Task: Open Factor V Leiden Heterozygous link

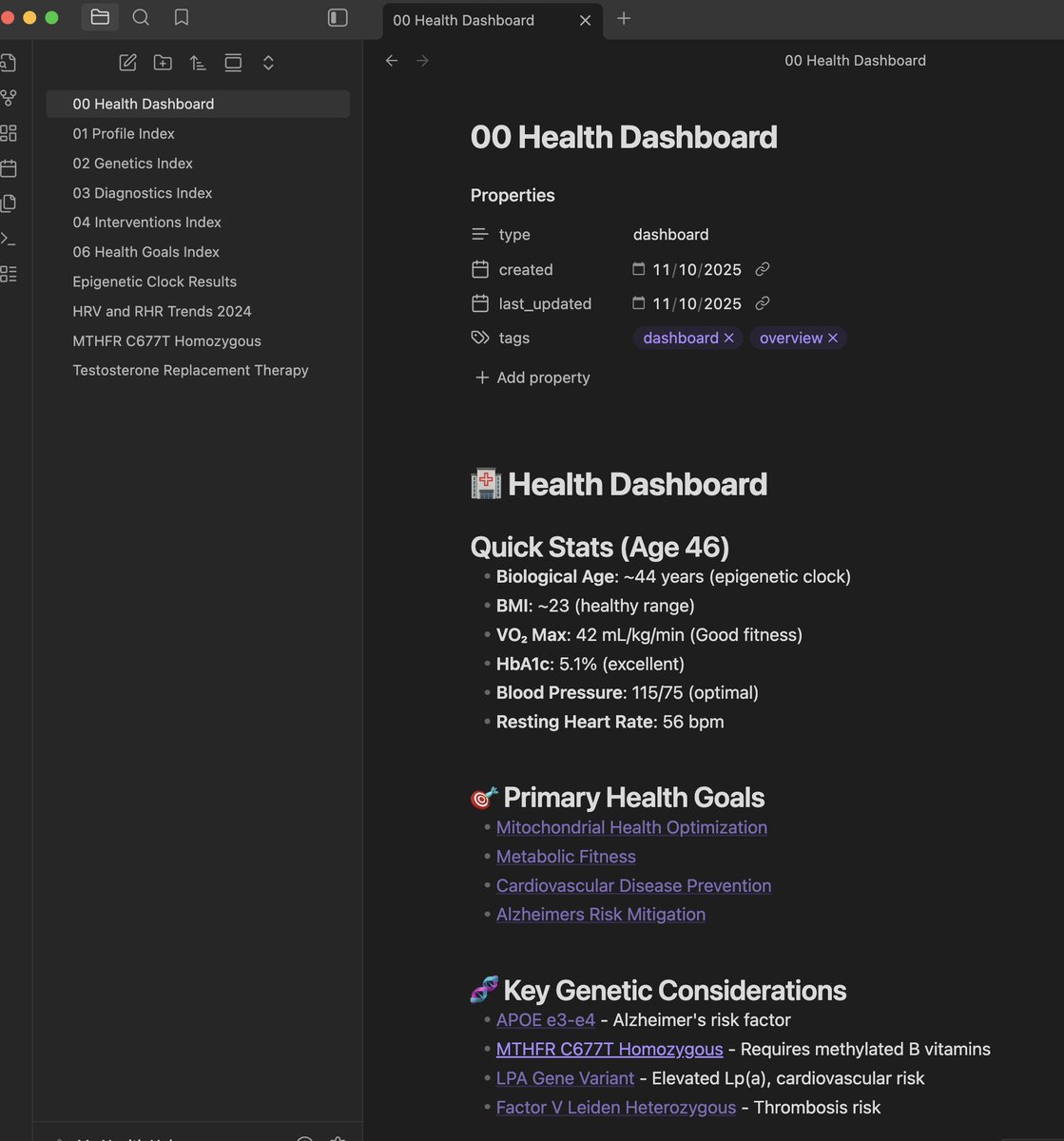Action: click(616, 1107)
